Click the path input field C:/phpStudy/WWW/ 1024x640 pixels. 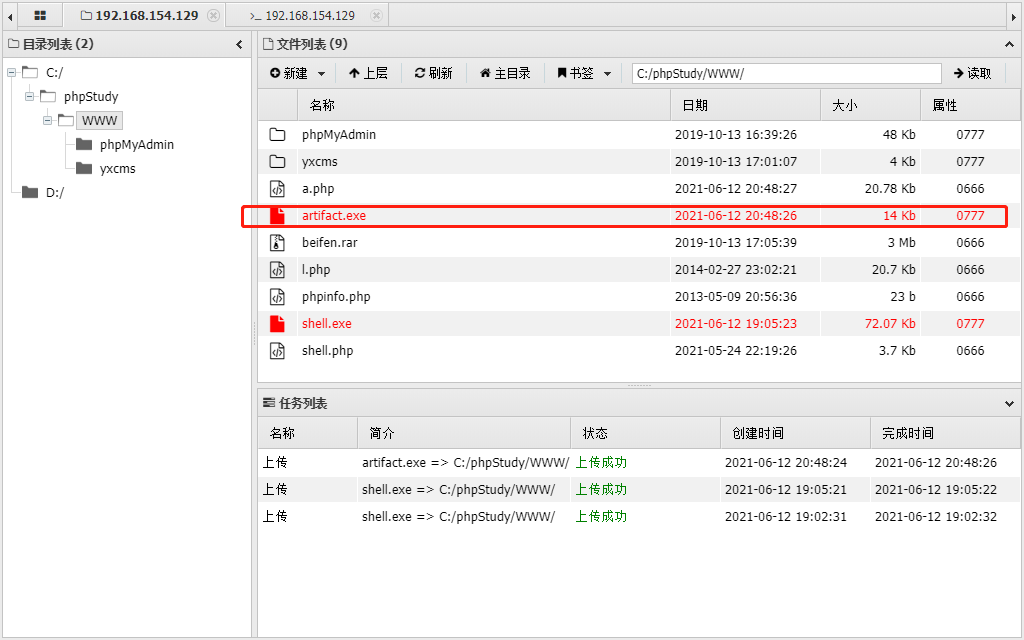[786, 73]
